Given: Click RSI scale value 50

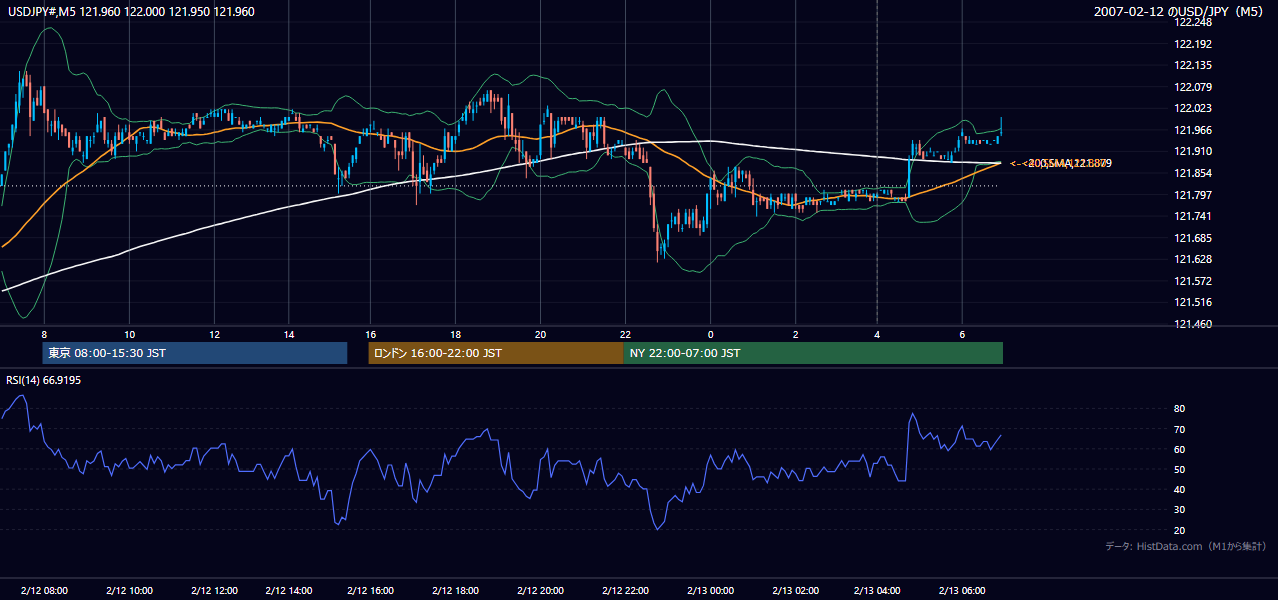Looking at the screenshot, I should pos(1179,469).
